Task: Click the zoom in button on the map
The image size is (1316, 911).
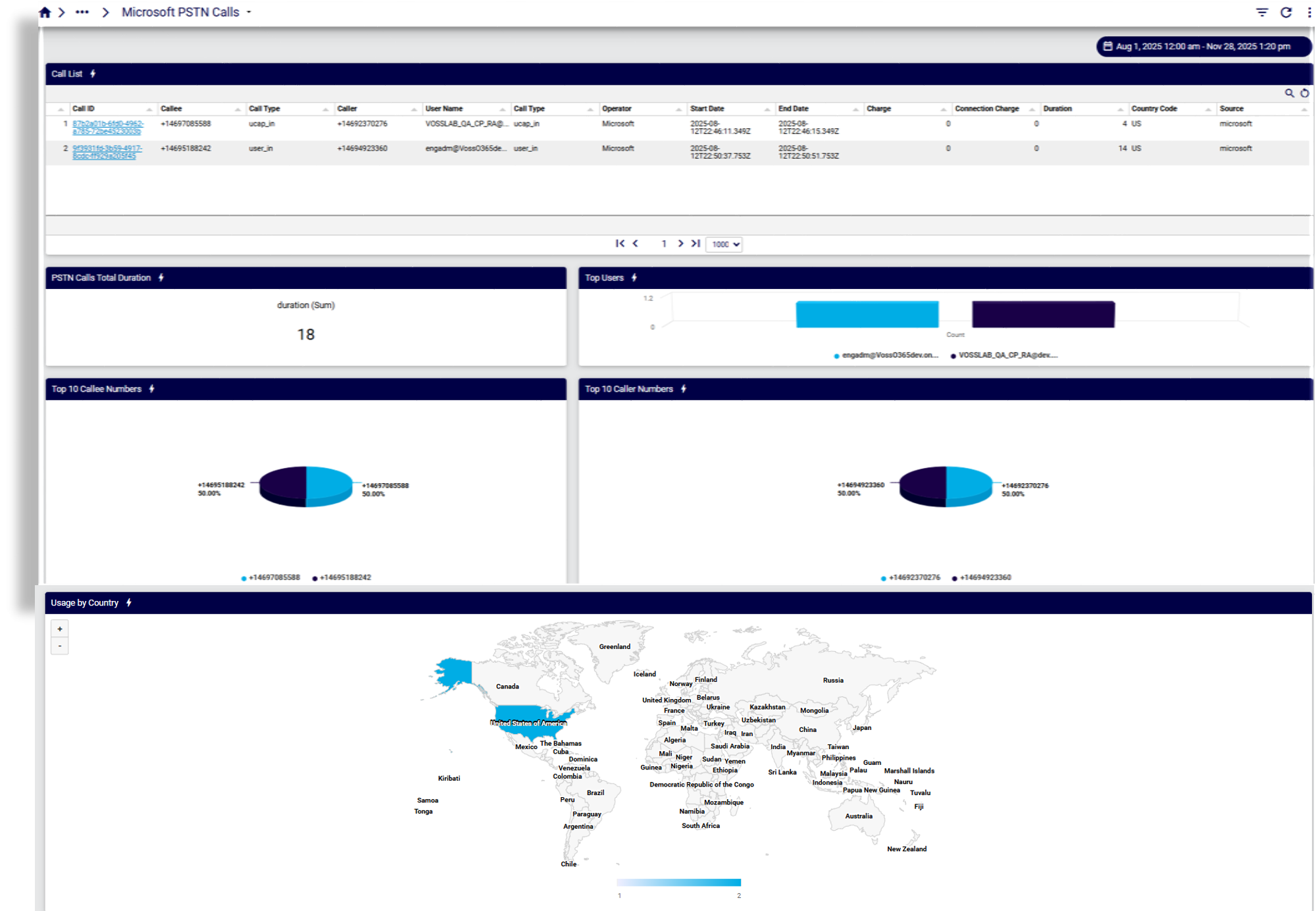Action: pyautogui.click(x=59, y=628)
